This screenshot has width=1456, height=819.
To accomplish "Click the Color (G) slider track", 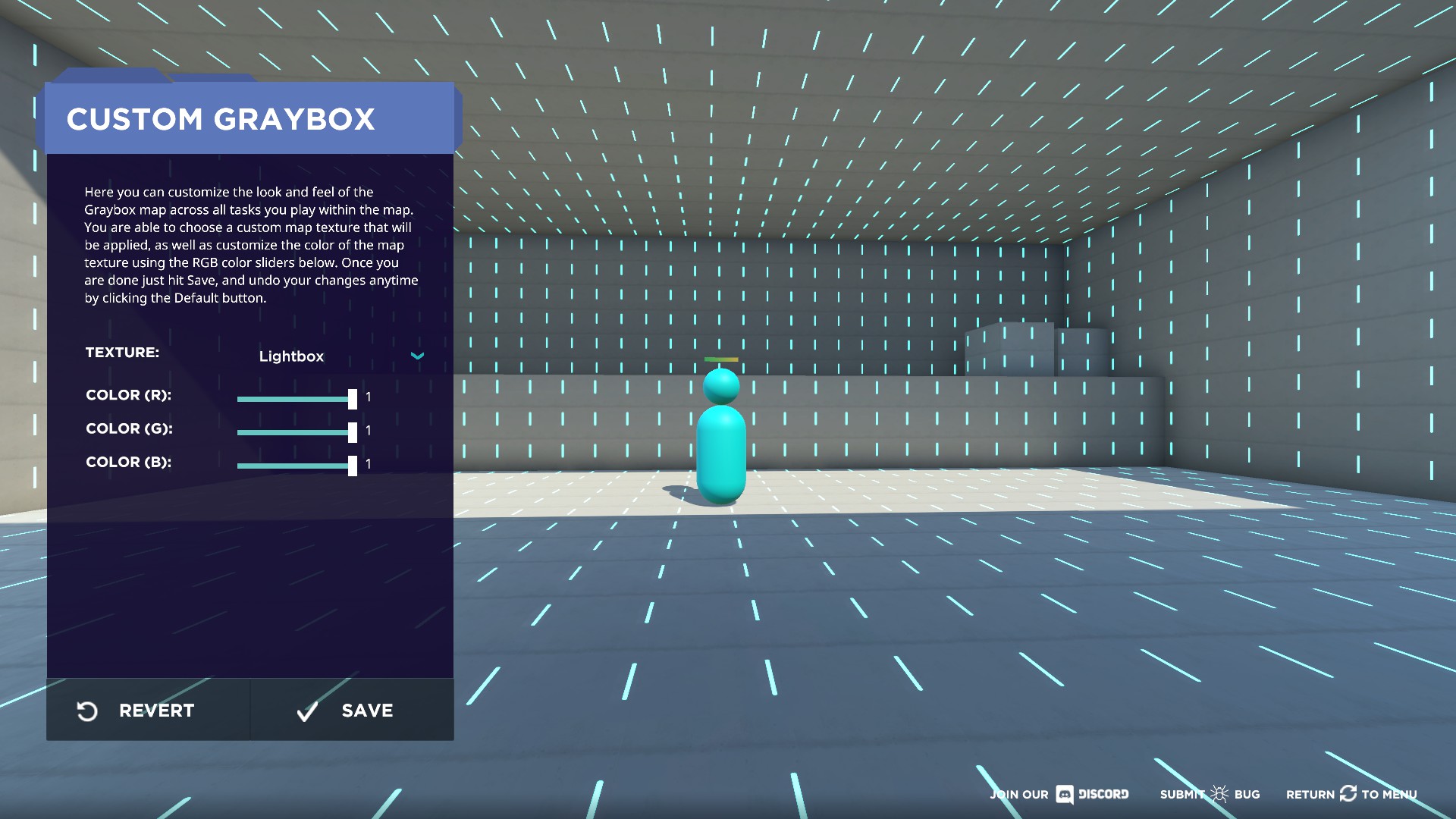I will [292, 432].
